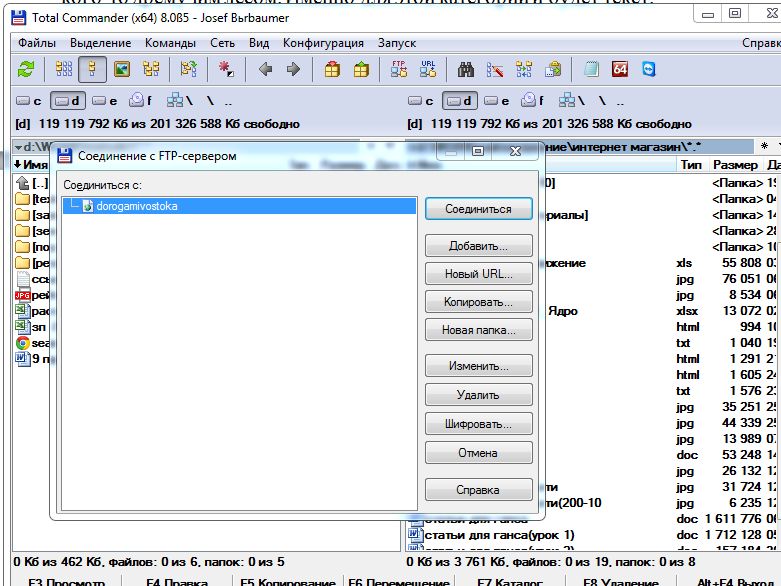Click the Соединиться button
This screenshot has width=781, height=586.
click(479, 209)
